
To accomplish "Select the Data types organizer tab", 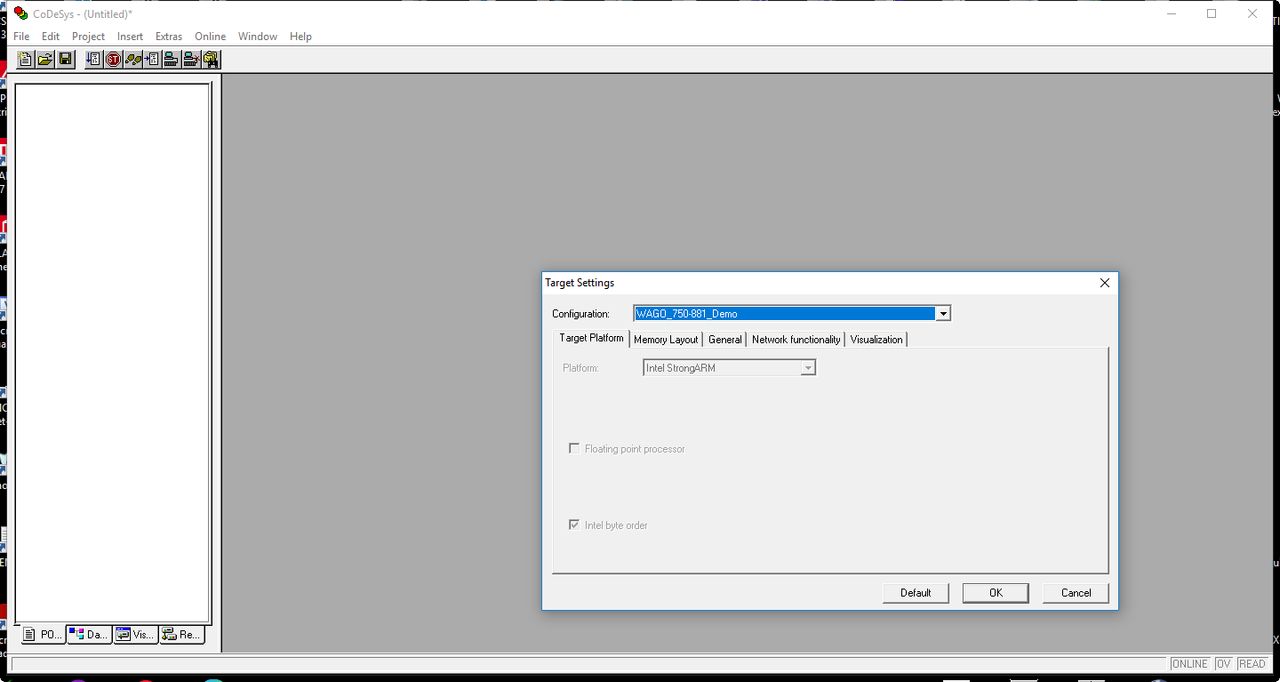I will click(89, 634).
